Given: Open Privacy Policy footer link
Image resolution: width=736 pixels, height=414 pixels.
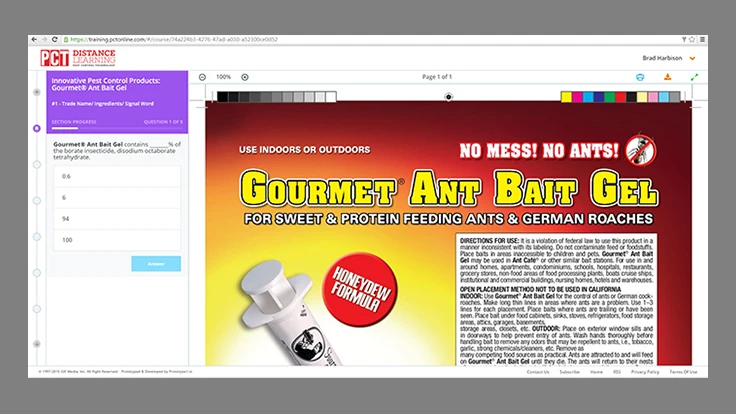Looking at the screenshot, I should [x=644, y=371].
